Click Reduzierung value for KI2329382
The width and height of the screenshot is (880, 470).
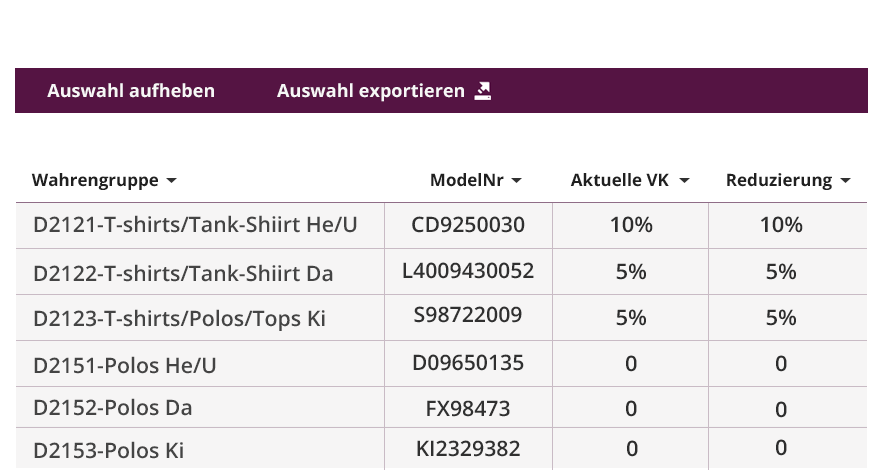tap(781, 448)
